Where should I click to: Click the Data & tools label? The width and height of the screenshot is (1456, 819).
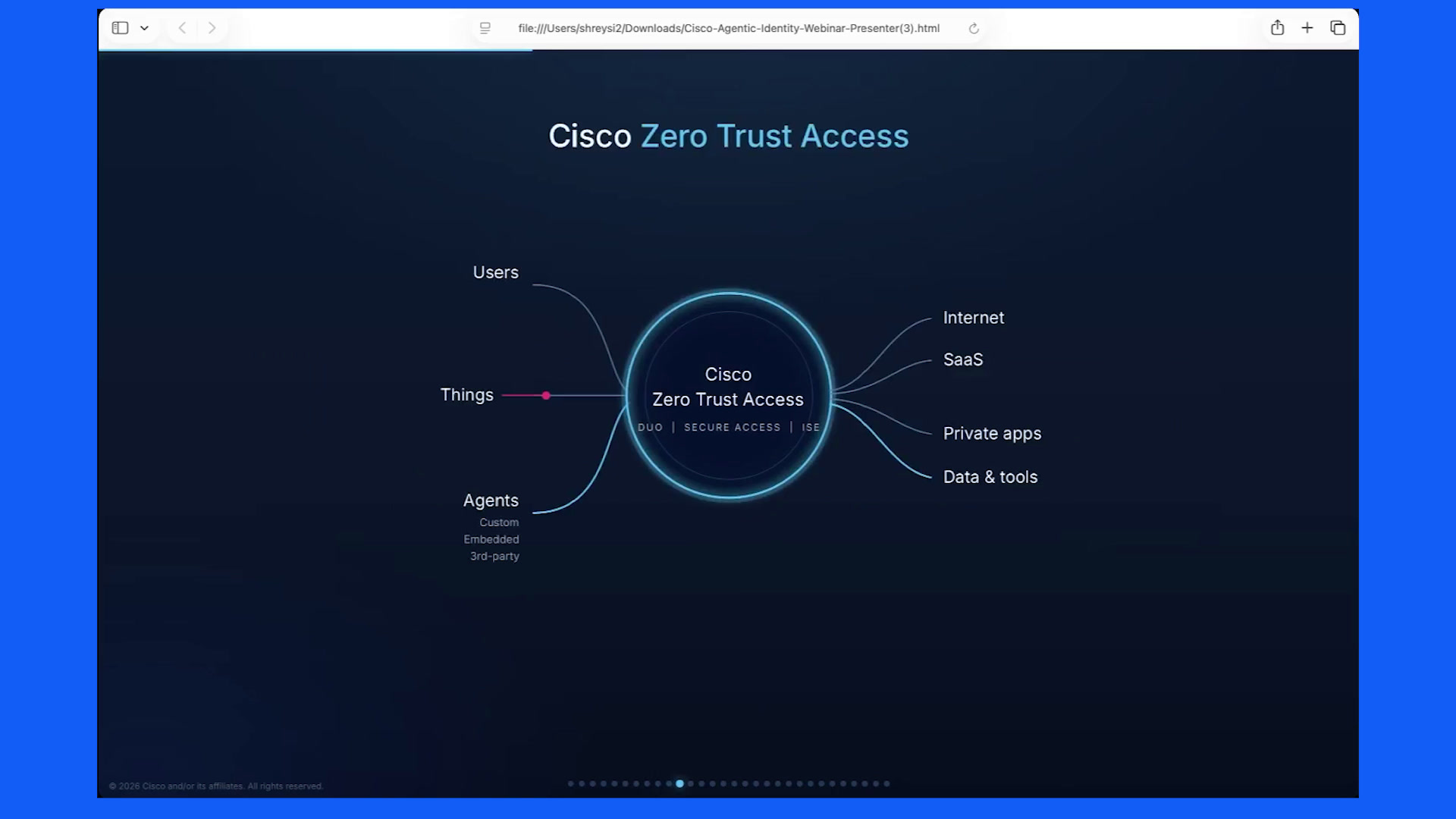pyautogui.click(x=990, y=477)
